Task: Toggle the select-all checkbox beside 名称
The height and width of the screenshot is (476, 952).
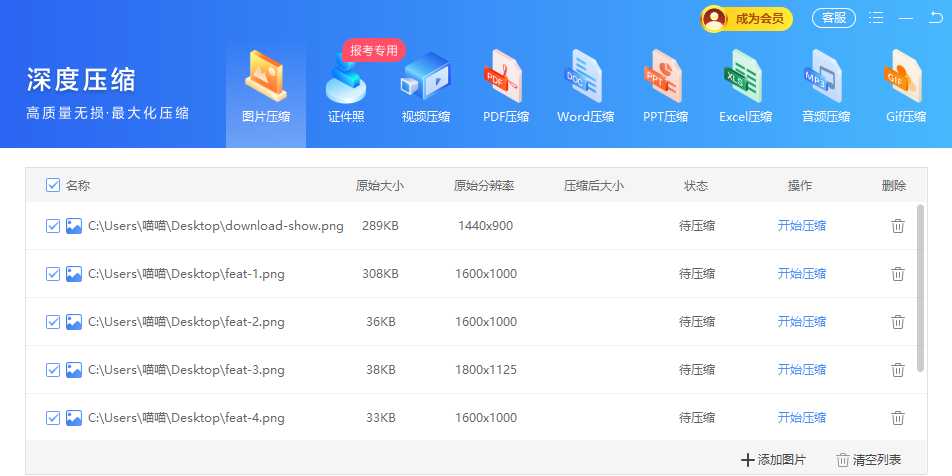Action: coord(53,185)
